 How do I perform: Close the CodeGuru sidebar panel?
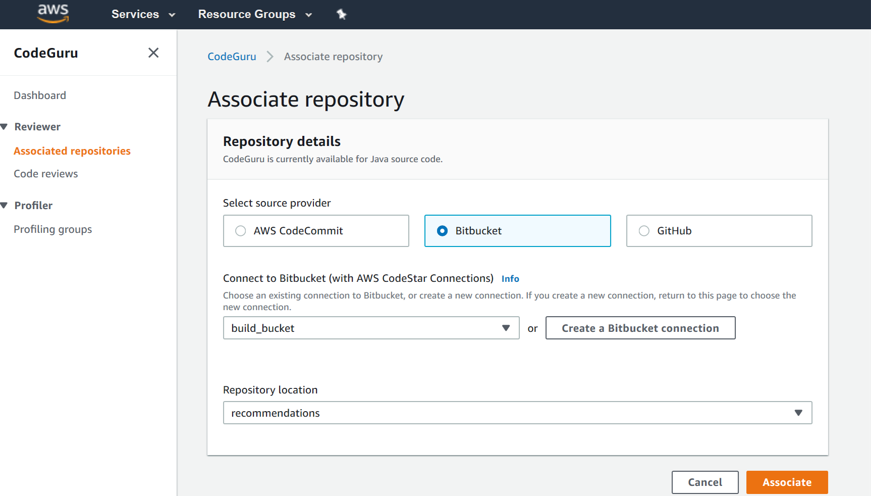click(x=153, y=53)
